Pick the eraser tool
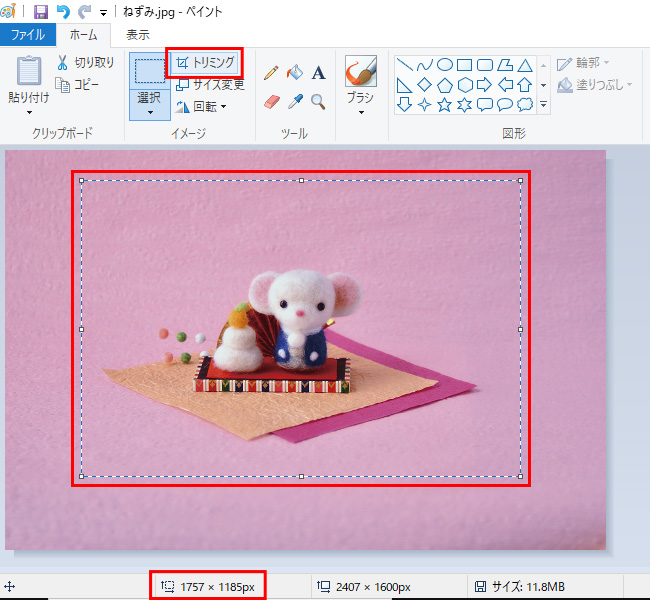This screenshot has height=600, width=650. click(270, 101)
